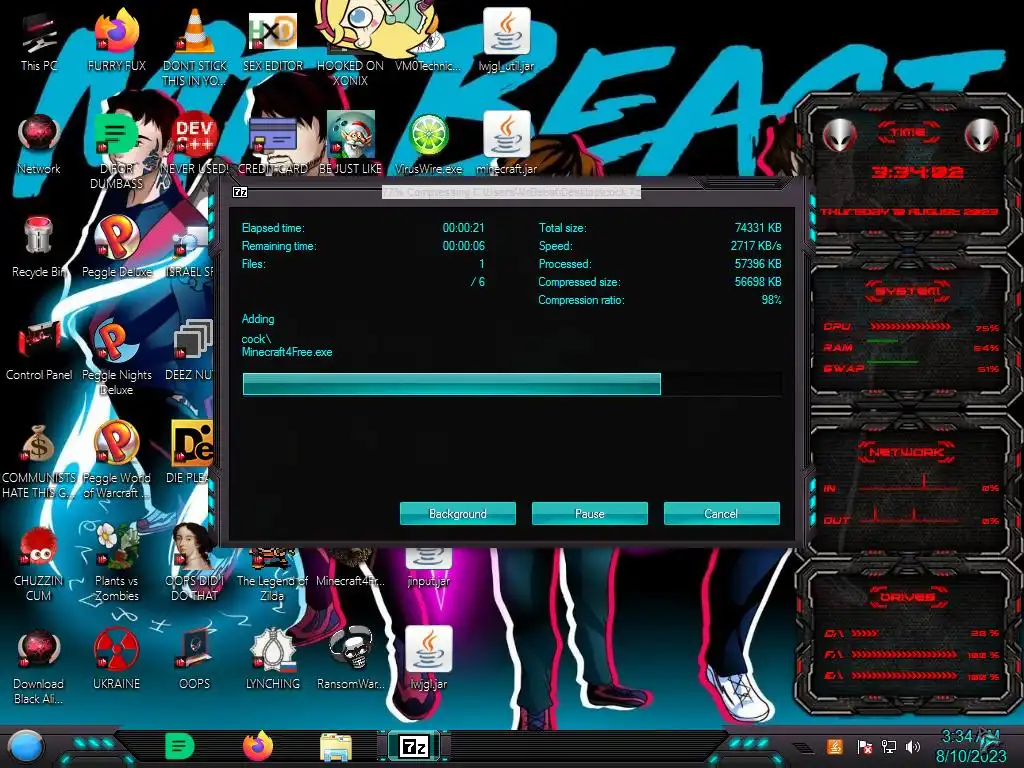Open the 'BE JUST LIKE' Santa icon
Screen dimensions: 1024x768
pos(351,144)
